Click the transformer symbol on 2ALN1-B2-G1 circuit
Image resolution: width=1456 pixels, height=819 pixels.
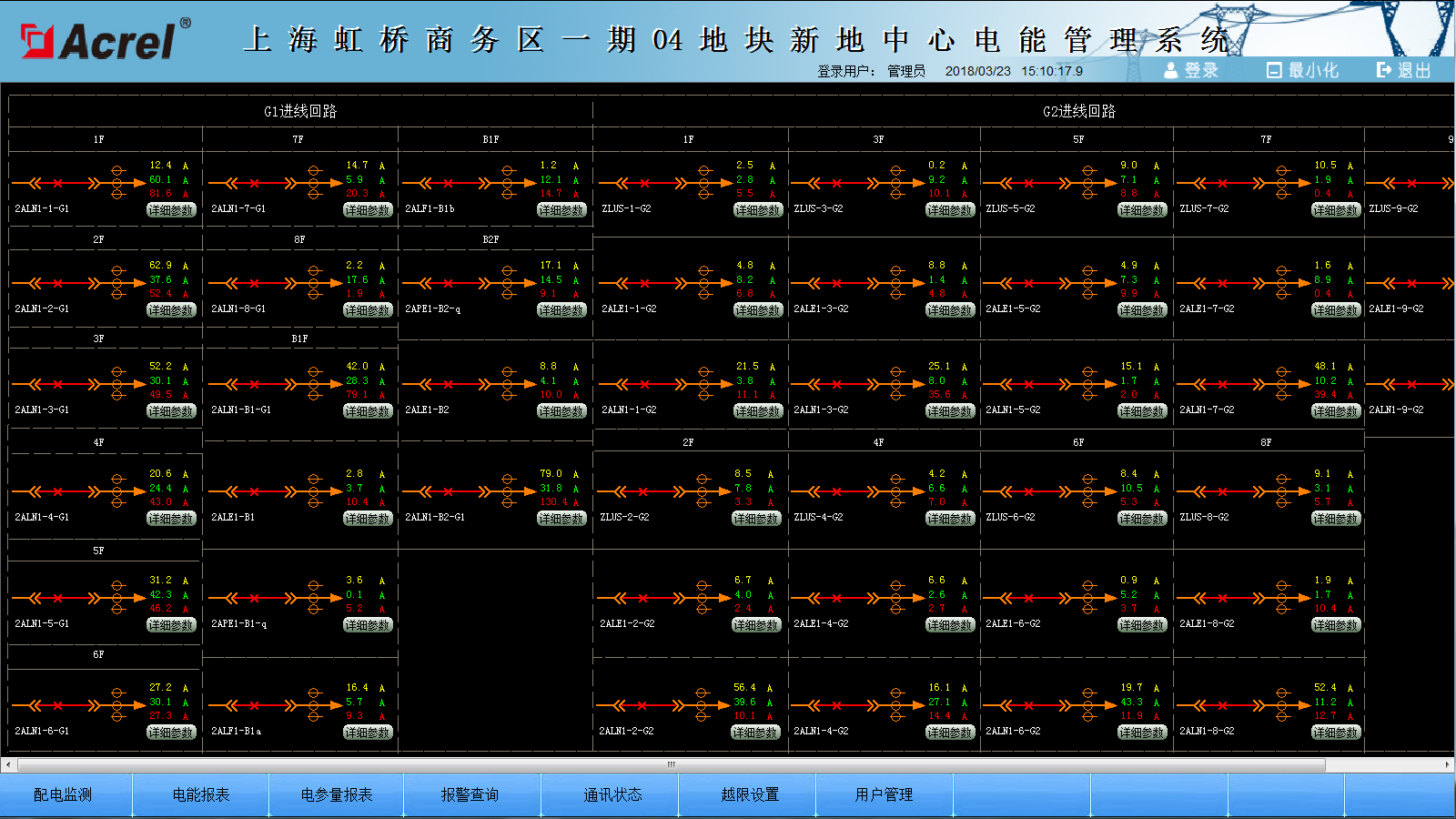click(x=508, y=491)
